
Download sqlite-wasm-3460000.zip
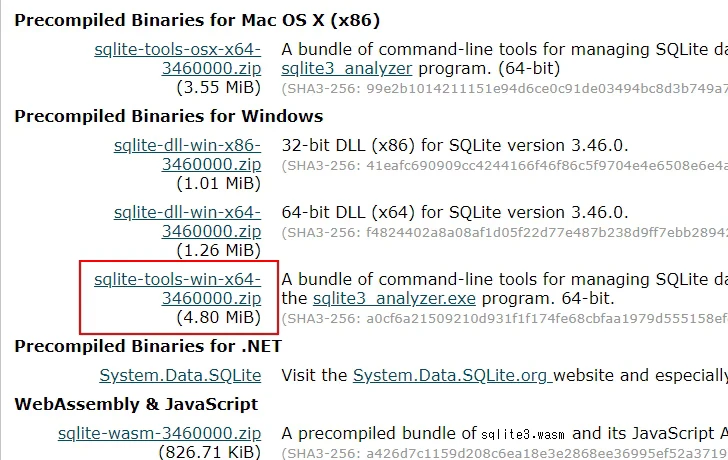pos(159,433)
